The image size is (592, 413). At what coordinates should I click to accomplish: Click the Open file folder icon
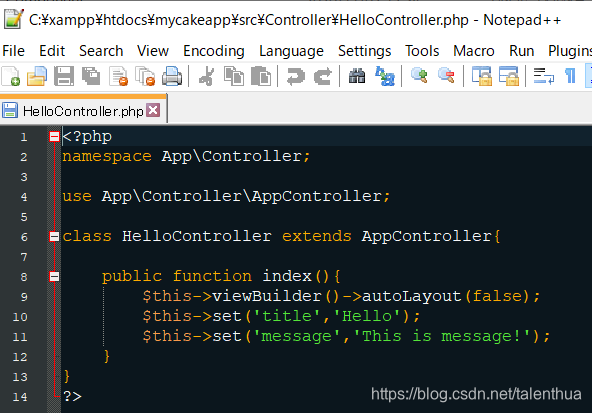tap(37, 76)
